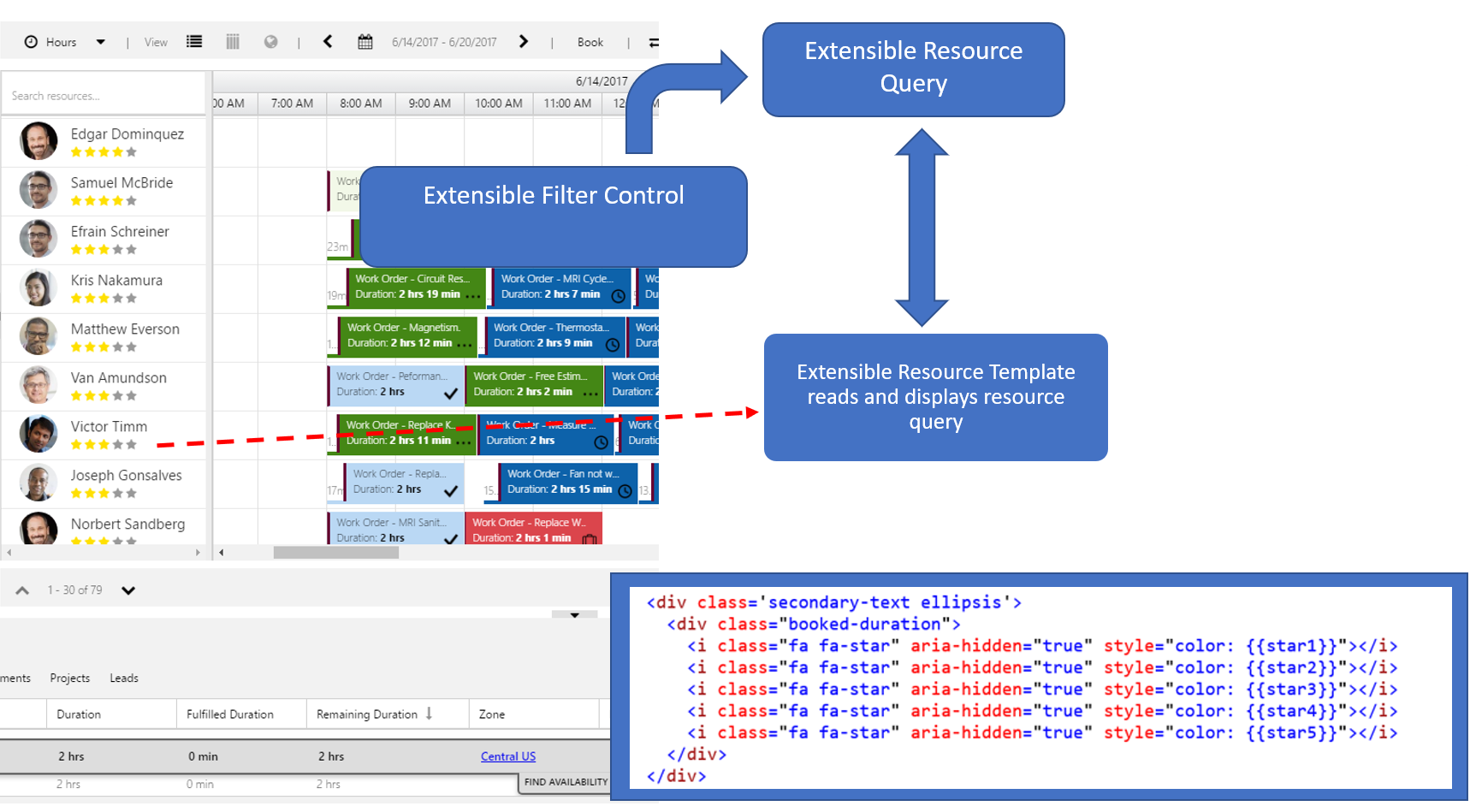Click the previous period left chevron arrow
Screen dimensions: 1470x812
328,41
